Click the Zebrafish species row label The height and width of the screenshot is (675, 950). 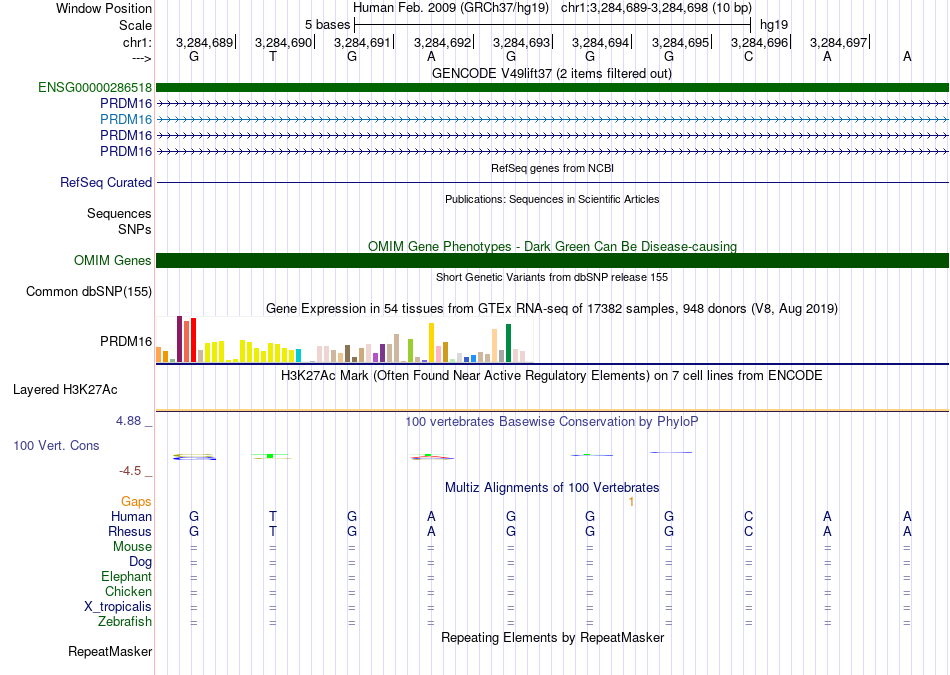pos(125,622)
